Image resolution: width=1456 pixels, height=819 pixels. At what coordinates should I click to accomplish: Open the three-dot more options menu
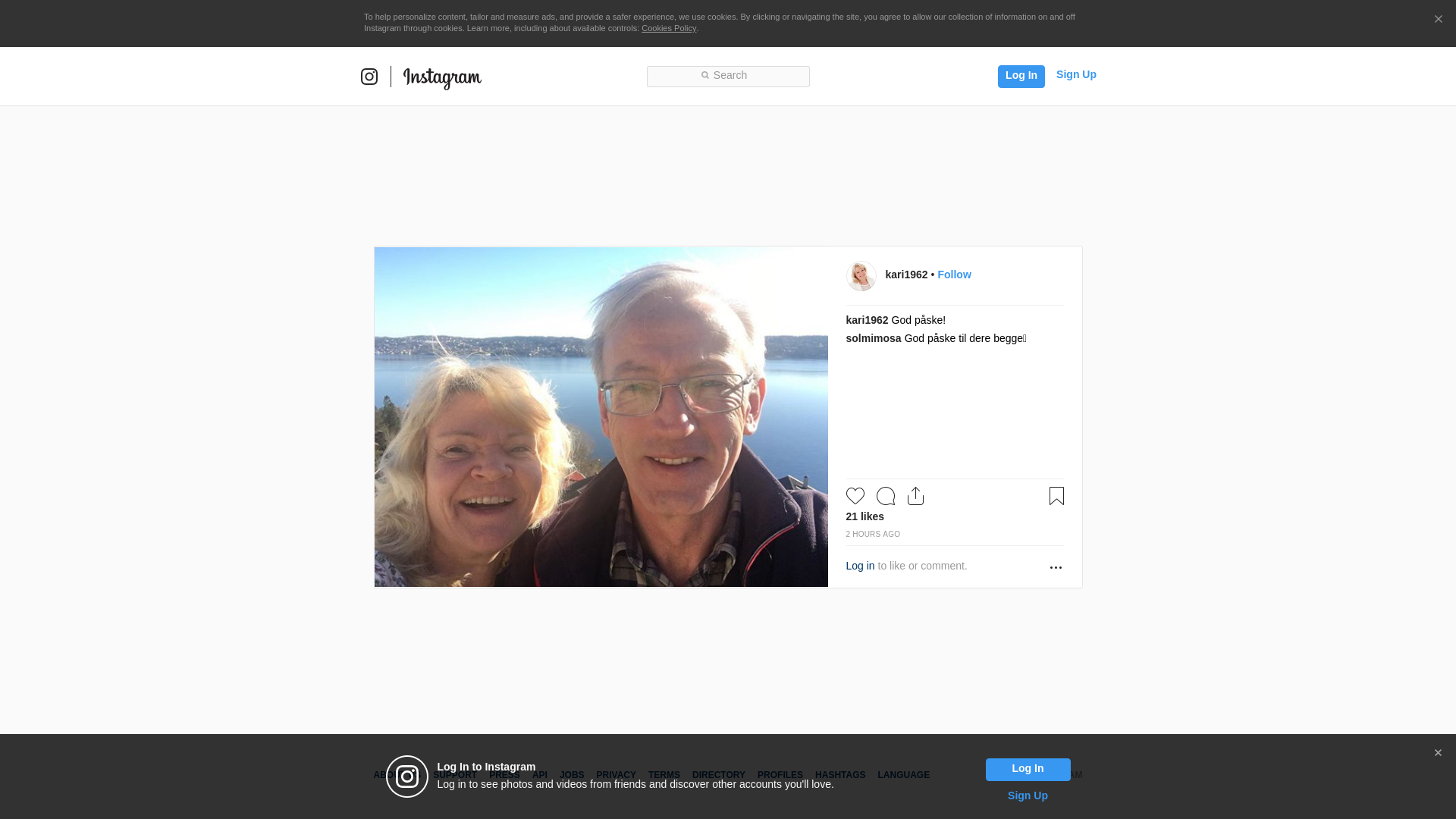click(1056, 567)
